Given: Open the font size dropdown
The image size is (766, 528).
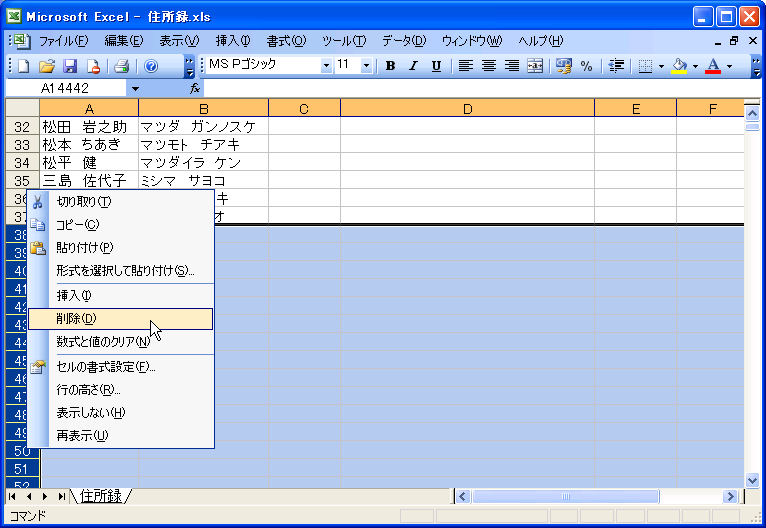Looking at the screenshot, I should [366, 65].
